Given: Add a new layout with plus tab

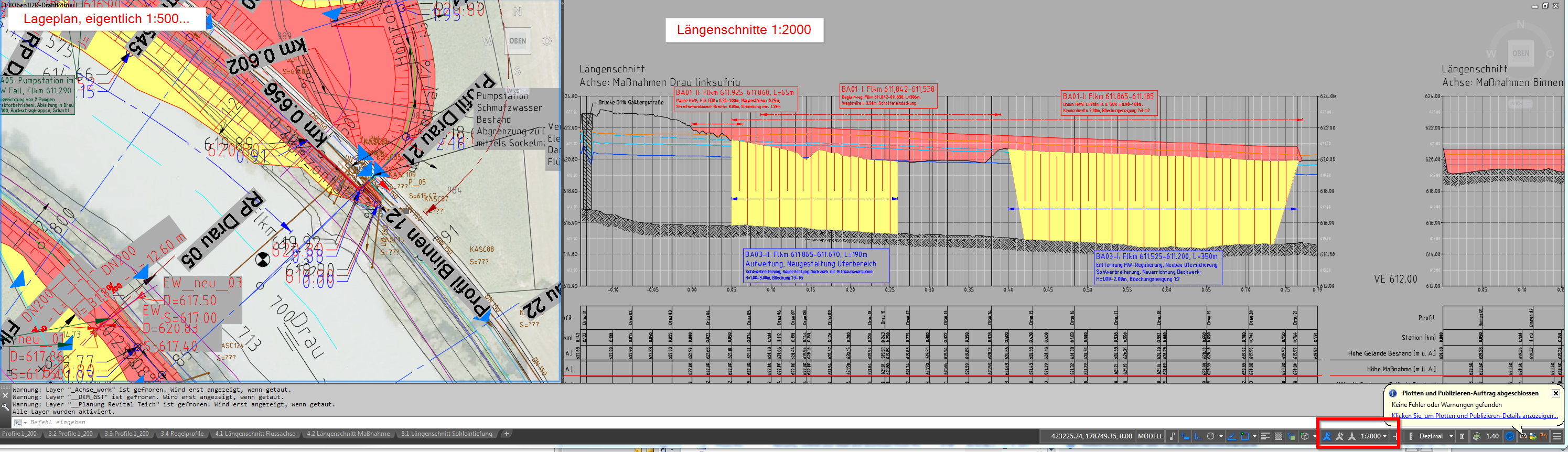Looking at the screenshot, I should coord(507,434).
